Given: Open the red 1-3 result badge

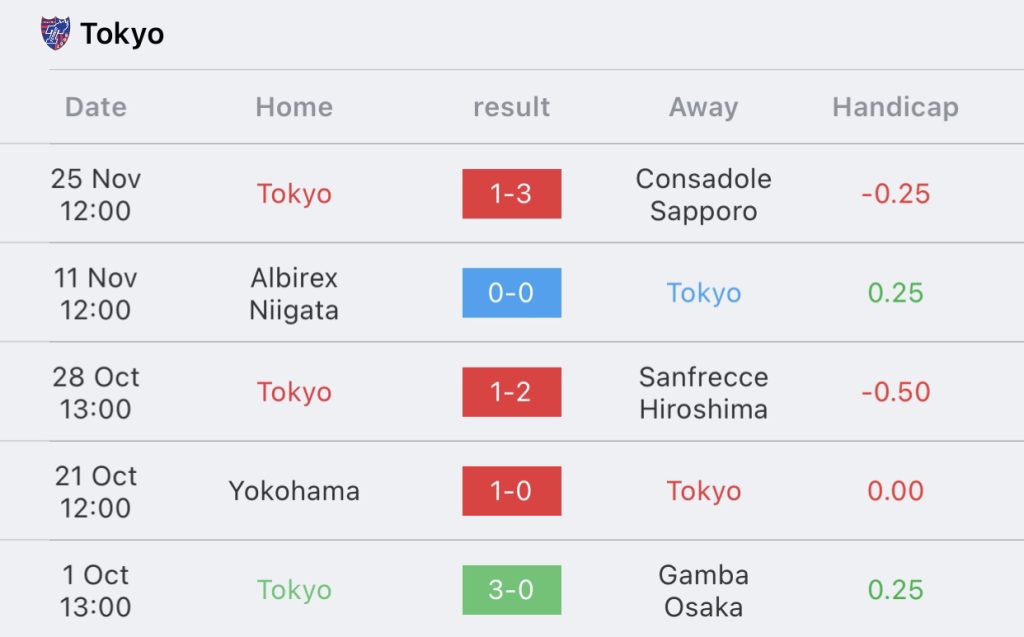Looking at the screenshot, I should pos(511,193).
